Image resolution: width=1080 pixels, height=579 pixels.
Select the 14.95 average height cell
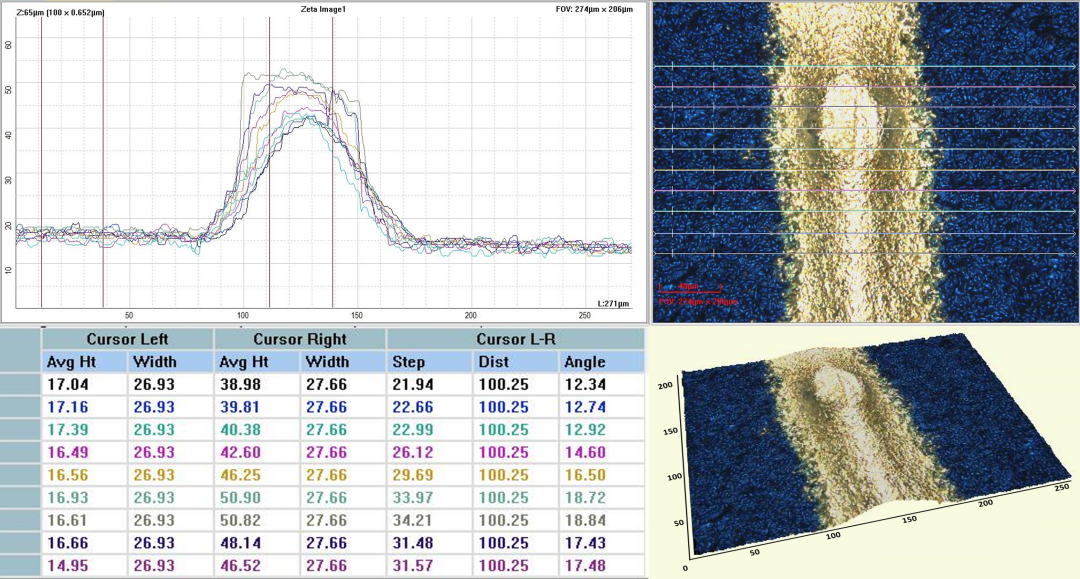[85, 566]
